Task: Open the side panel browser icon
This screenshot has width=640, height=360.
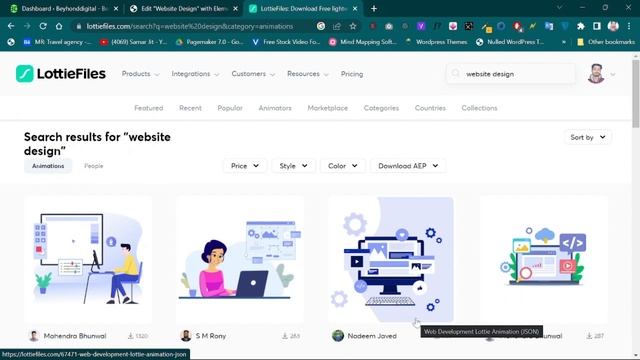Action: coord(597,26)
